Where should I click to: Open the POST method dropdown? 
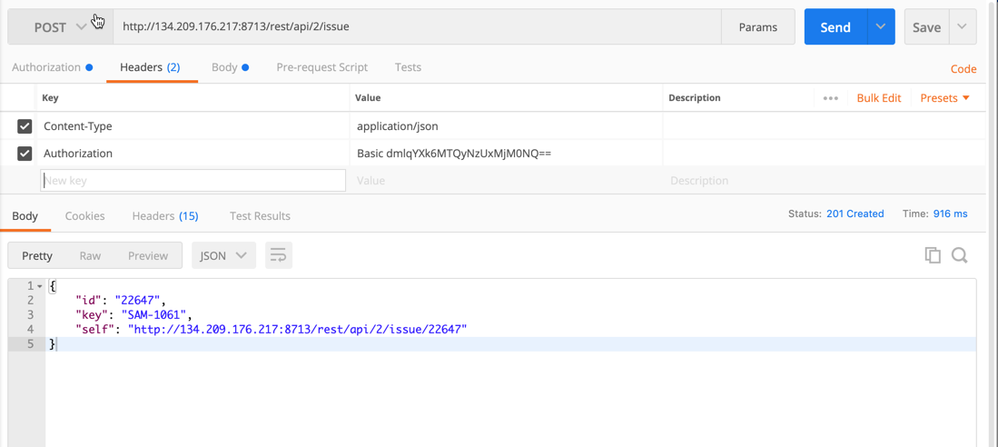pyautogui.click(x=60, y=27)
